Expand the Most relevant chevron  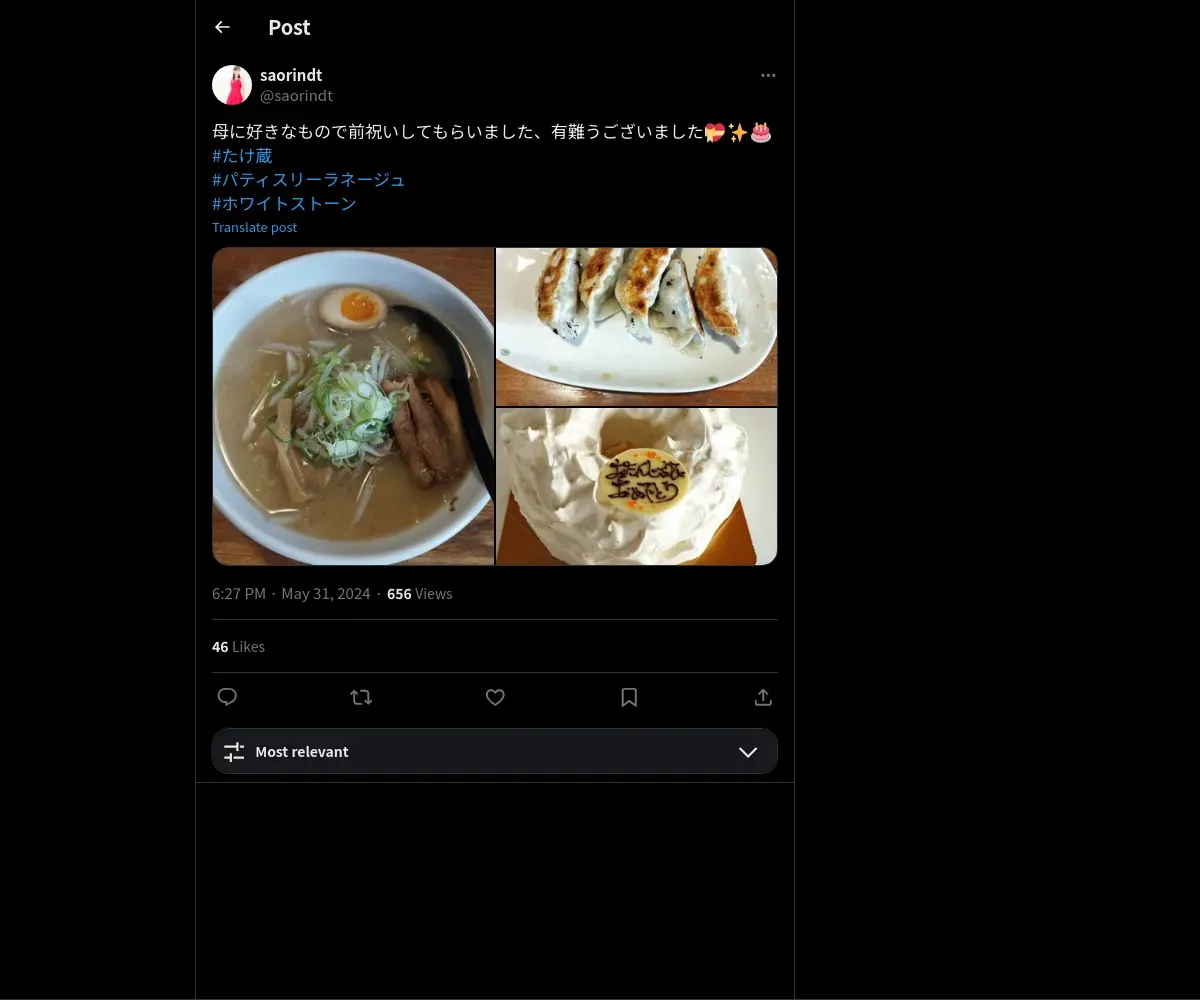[x=748, y=752]
